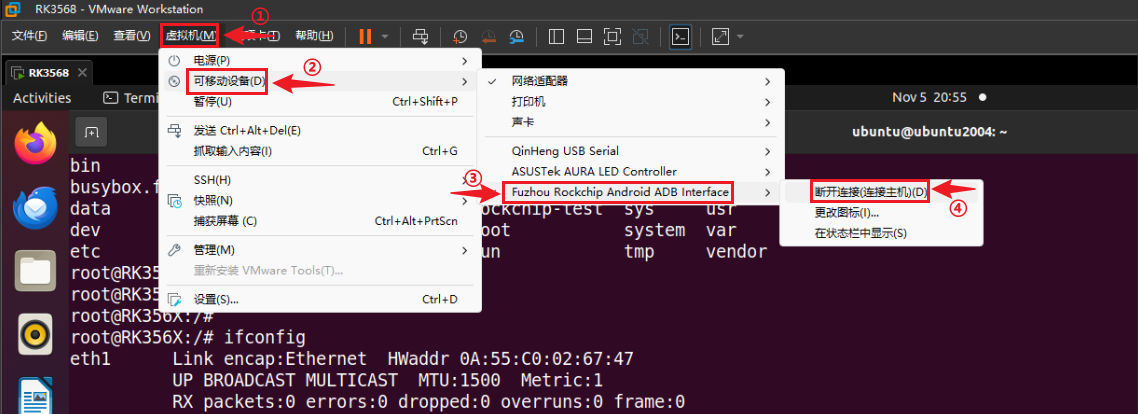Click the orange pause virtual machine button
1138x414 pixels.
coord(365,37)
